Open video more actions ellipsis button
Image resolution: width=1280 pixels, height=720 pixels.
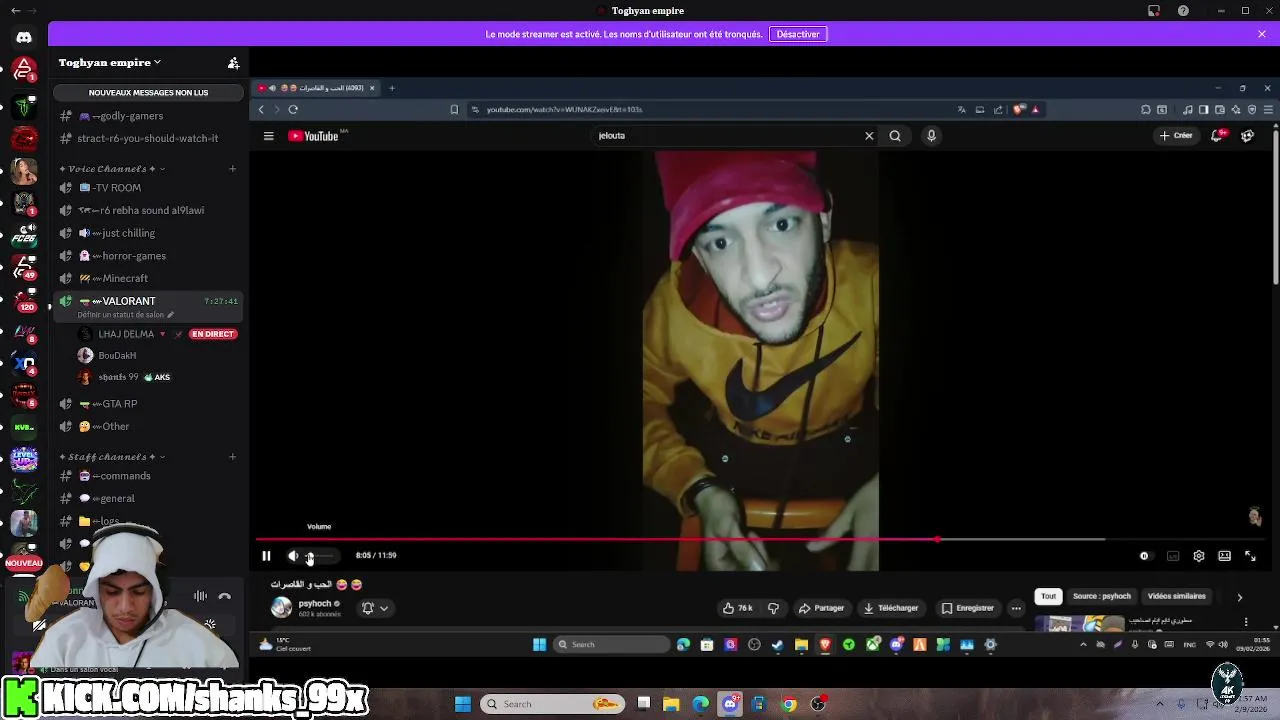(x=1016, y=608)
